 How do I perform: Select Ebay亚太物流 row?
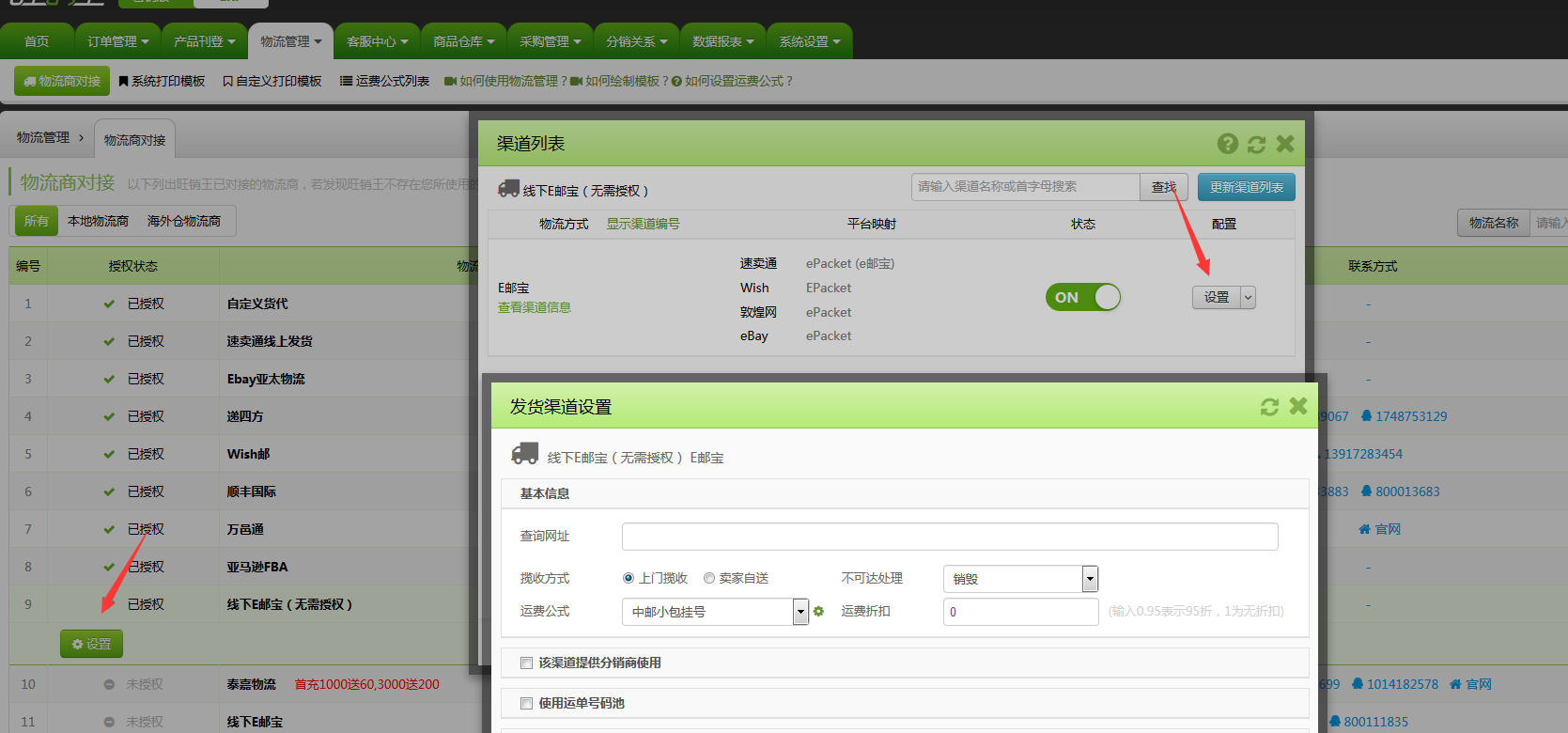(x=266, y=379)
